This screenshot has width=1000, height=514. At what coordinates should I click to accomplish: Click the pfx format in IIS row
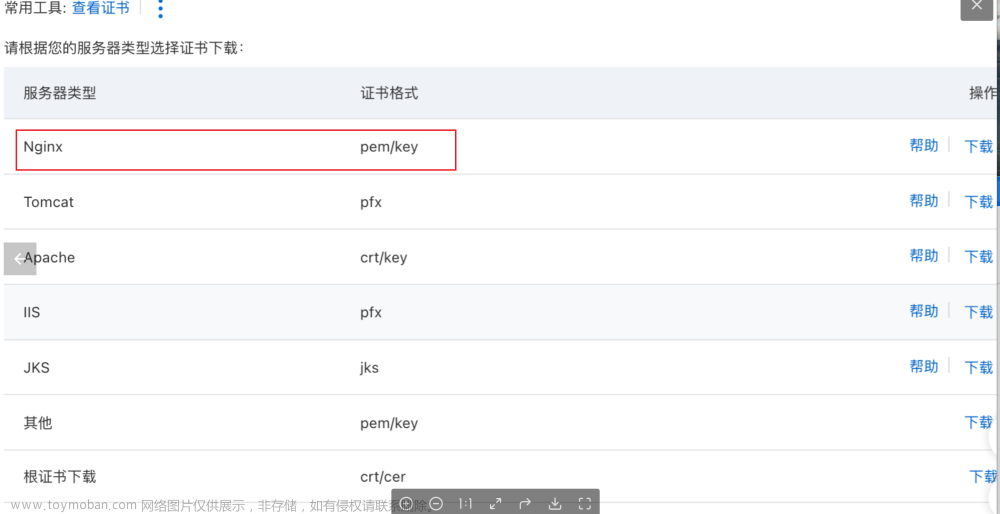[371, 312]
